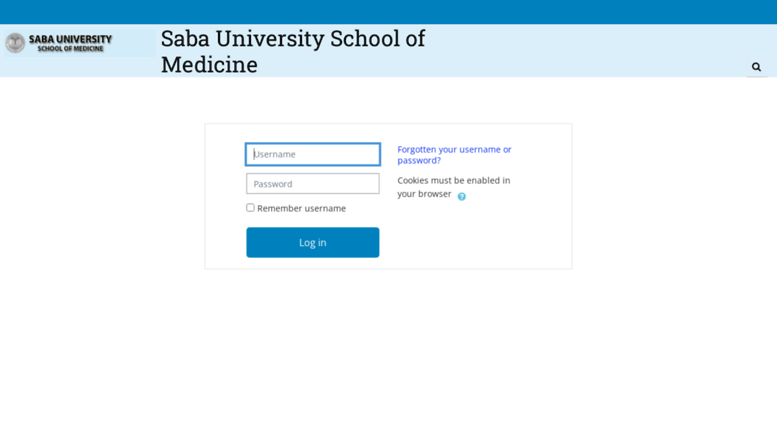
Task: Click the Saba University School of Medicine title
Action: (x=293, y=52)
